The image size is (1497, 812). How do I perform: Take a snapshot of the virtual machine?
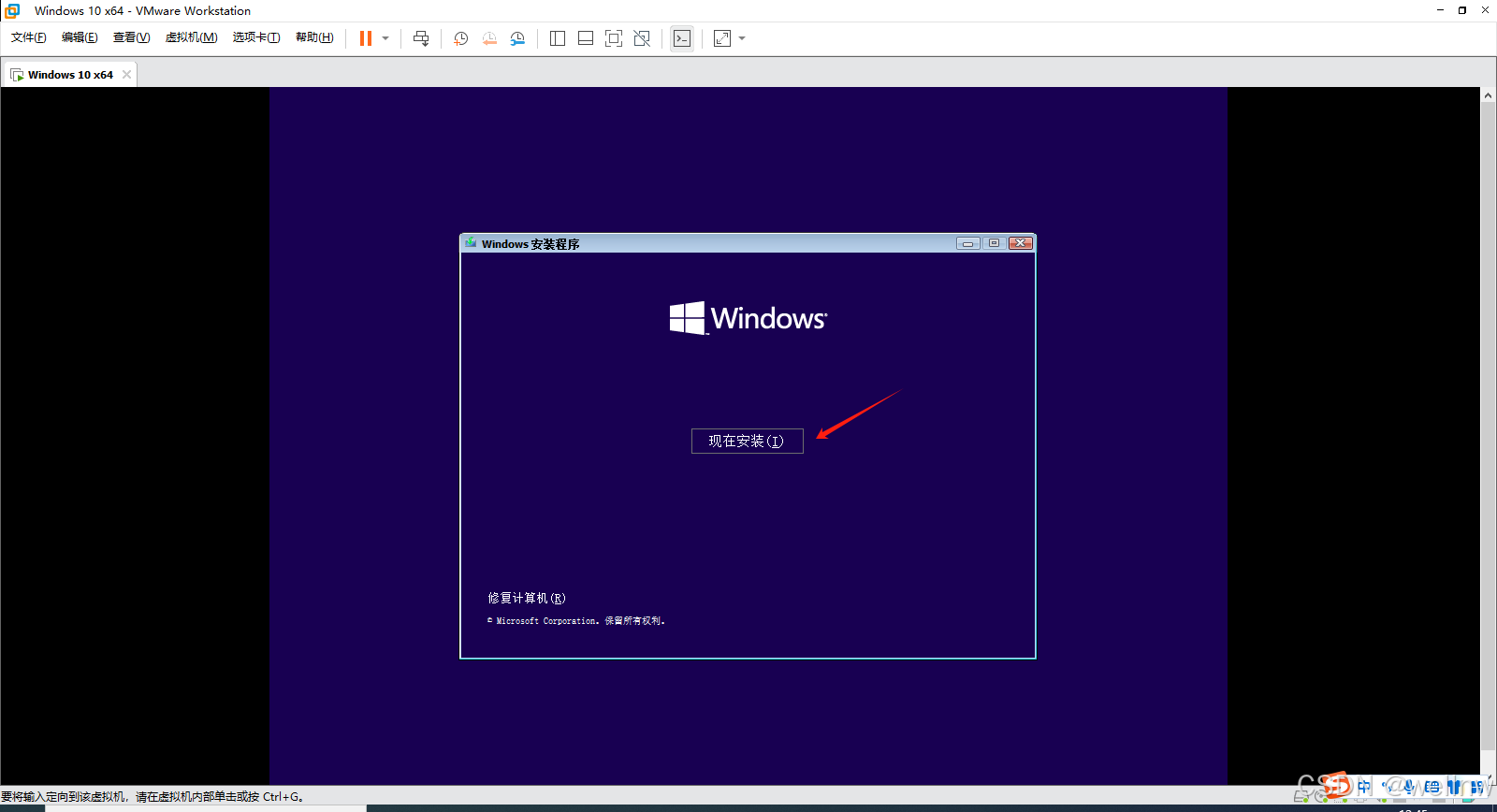pyautogui.click(x=461, y=38)
